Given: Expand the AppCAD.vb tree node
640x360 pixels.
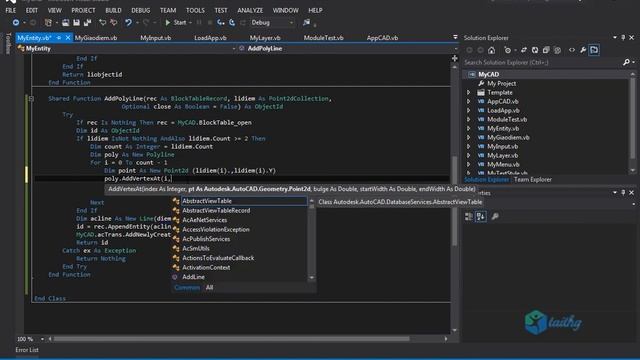Looking at the screenshot, I should pos(469,102).
